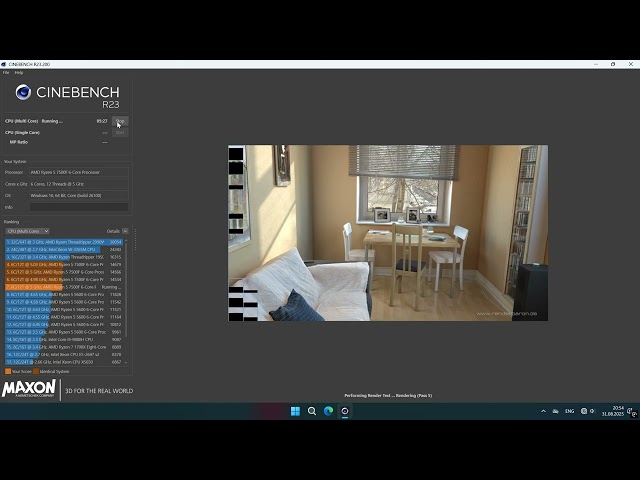
Task: Expand the Details dropdown arrow in Ranking
Action: click(125, 231)
